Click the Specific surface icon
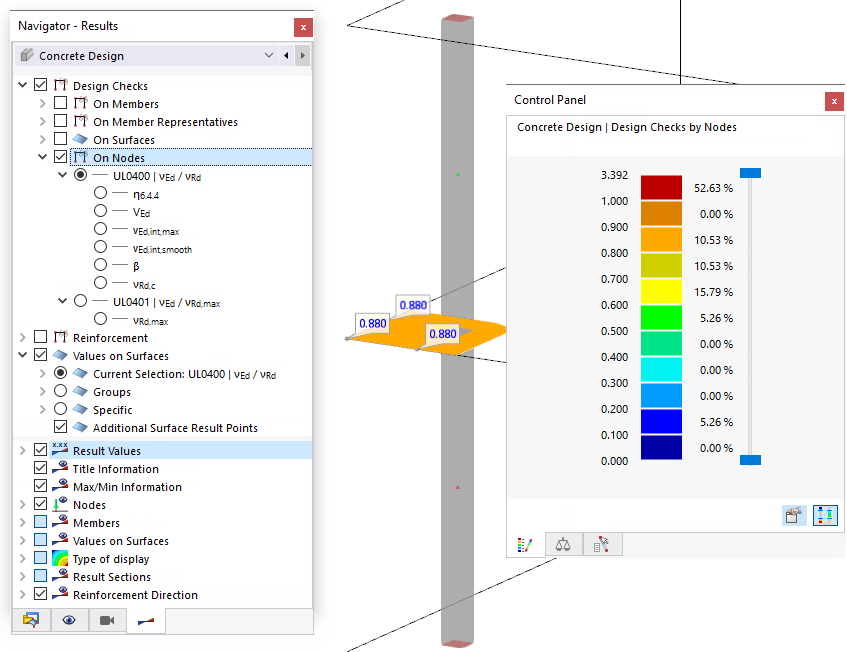 point(80,409)
